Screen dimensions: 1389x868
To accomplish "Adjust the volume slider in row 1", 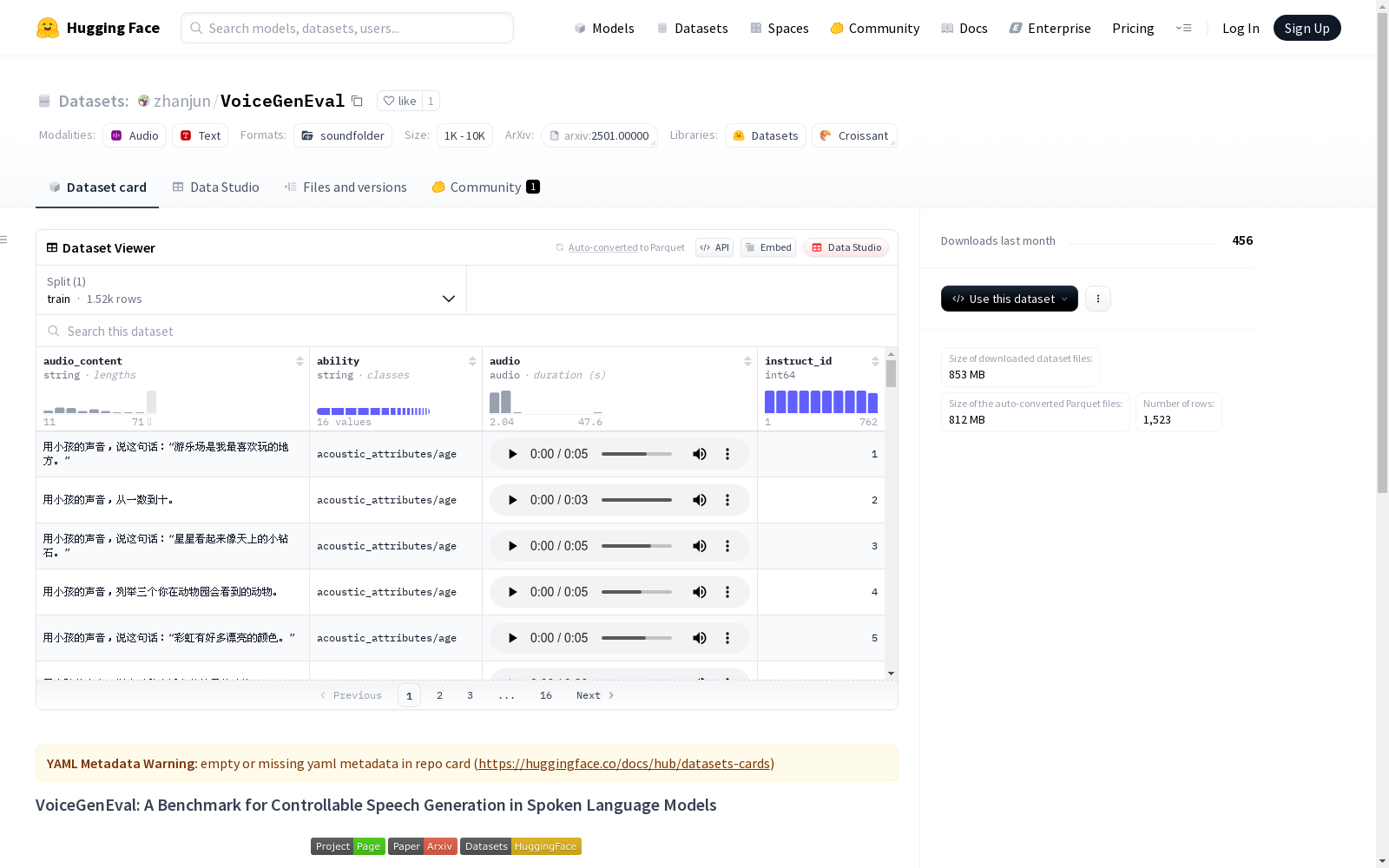I will (x=636, y=454).
